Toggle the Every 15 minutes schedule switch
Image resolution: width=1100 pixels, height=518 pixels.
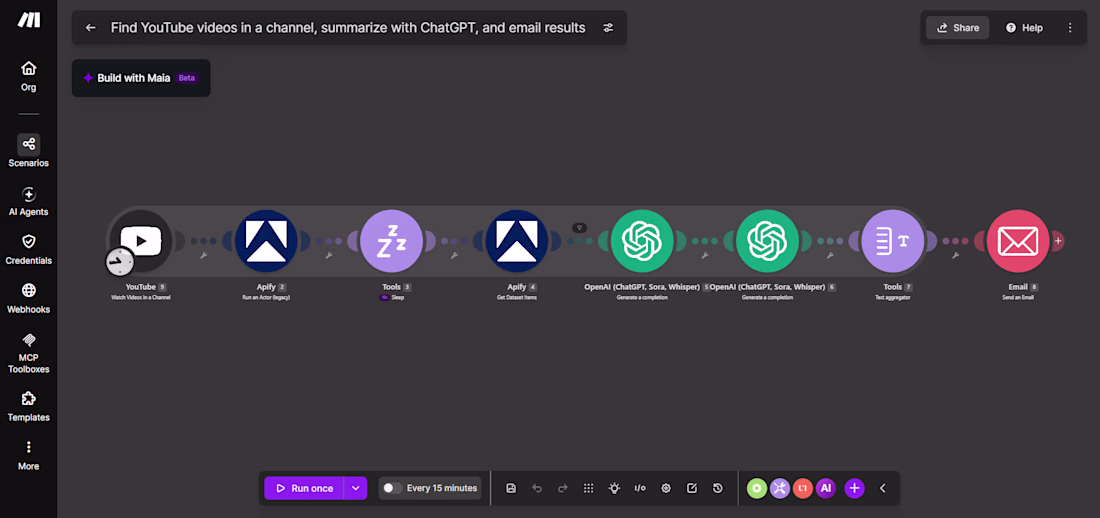pyautogui.click(x=393, y=488)
